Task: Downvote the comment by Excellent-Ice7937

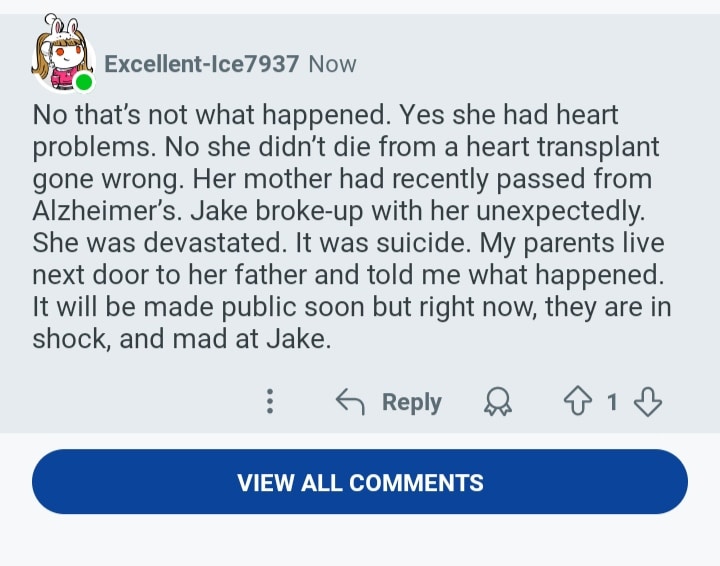Action: pos(648,402)
